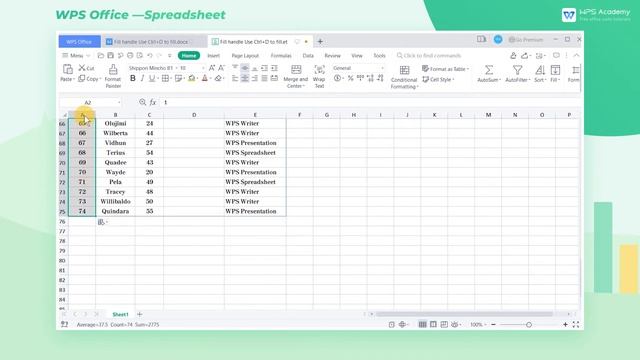Collapse the ribbon with the chevron
Viewport: 640px width, 360px height.
(576, 56)
